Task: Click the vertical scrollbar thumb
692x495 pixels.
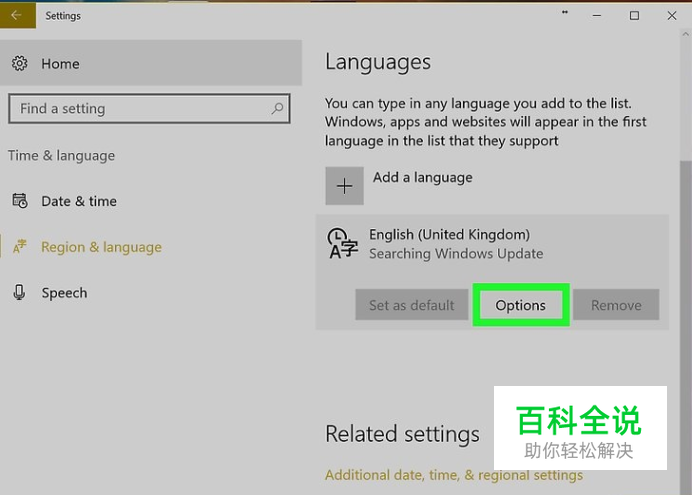Action: pos(685,326)
